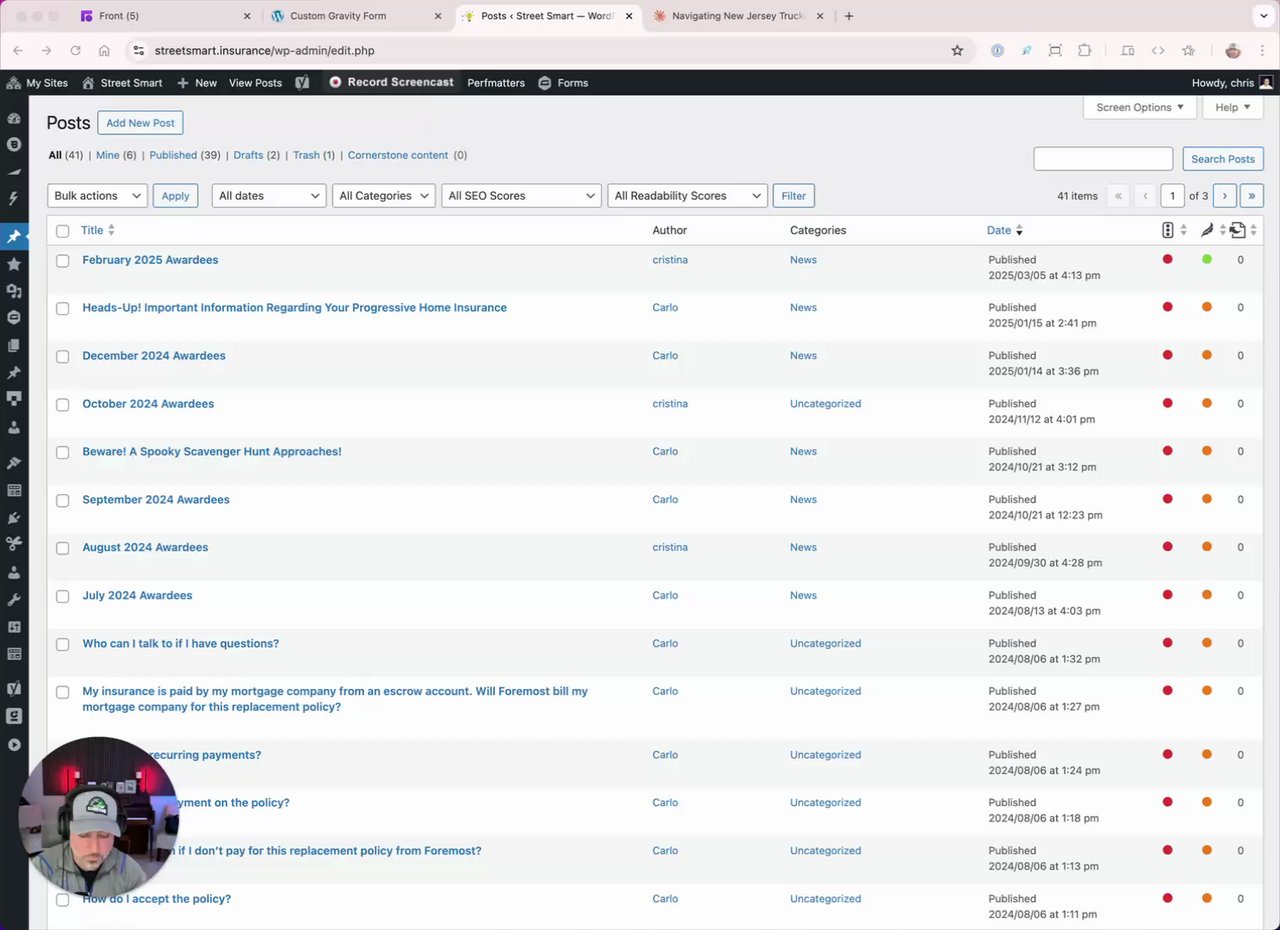This screenshot has width=1280, height=930.
Task: Click the Add New Post button
Action: (x=140, y=123)
